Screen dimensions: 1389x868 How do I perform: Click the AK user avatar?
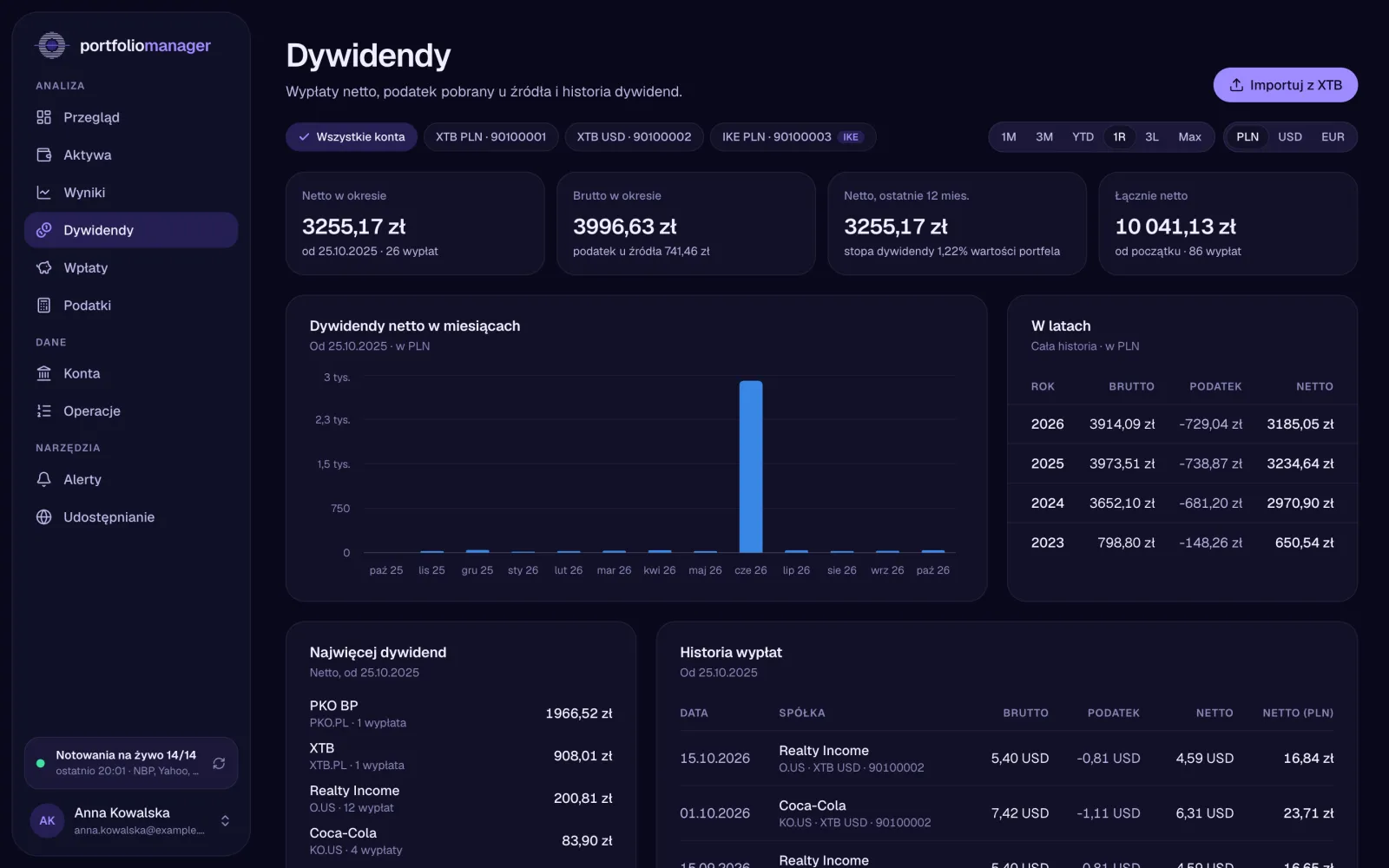[47, 820]
